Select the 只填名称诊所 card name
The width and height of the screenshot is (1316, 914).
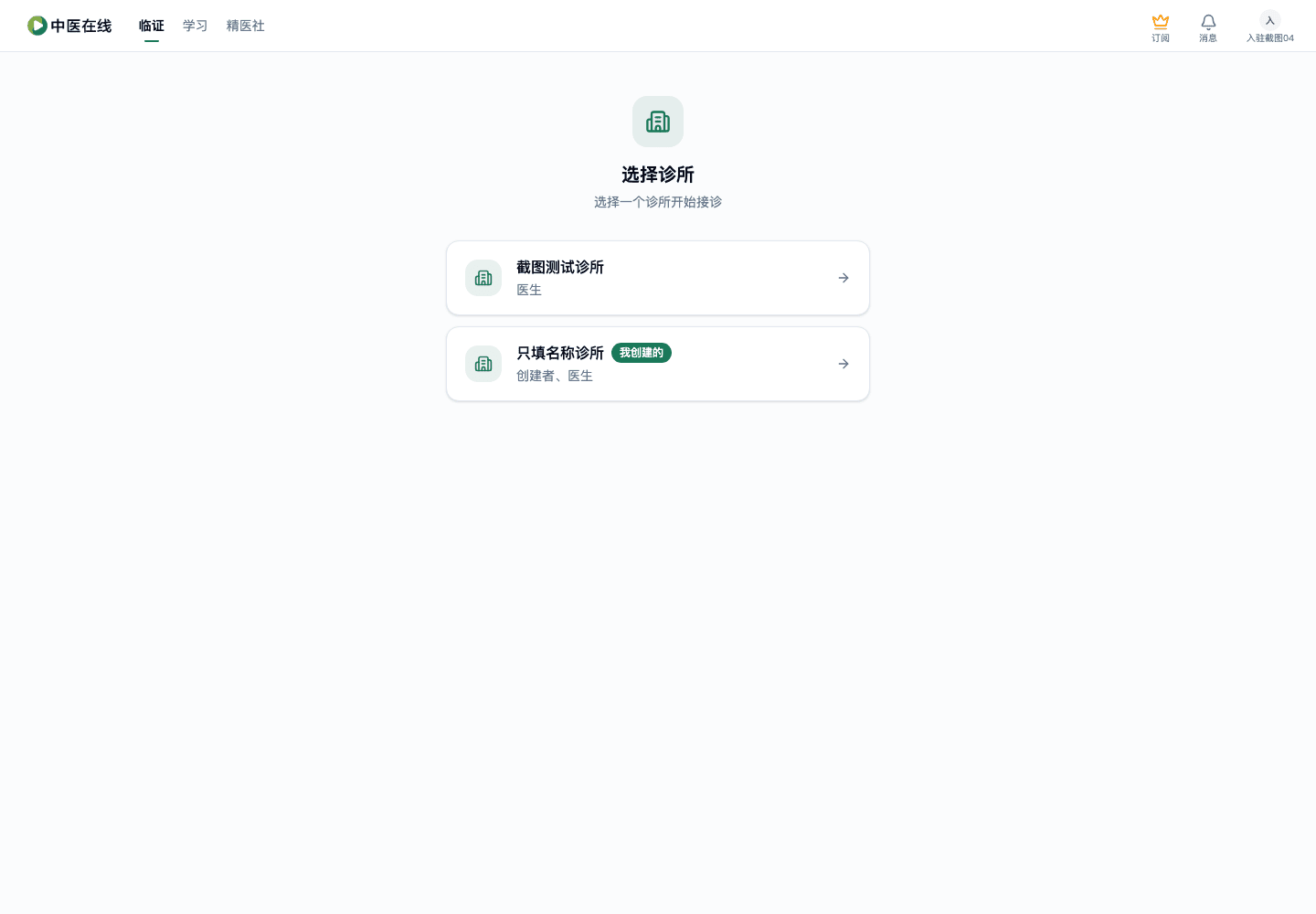click(560, 353)
